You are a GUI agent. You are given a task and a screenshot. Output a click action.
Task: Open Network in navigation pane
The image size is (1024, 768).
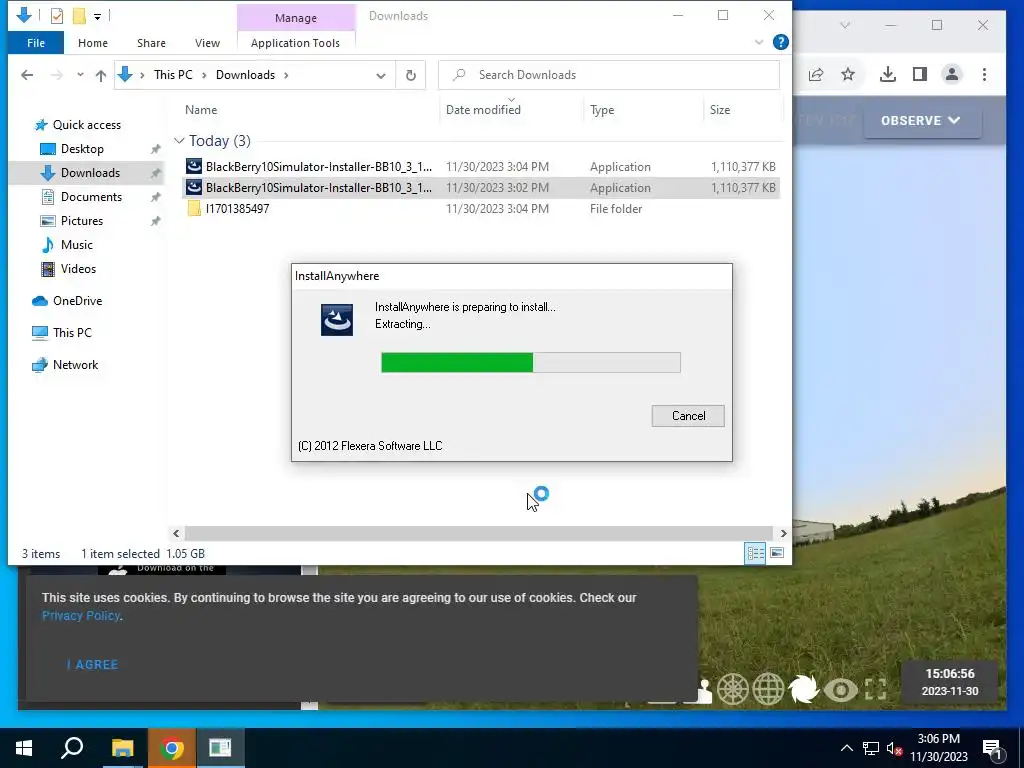click(75, 365)
